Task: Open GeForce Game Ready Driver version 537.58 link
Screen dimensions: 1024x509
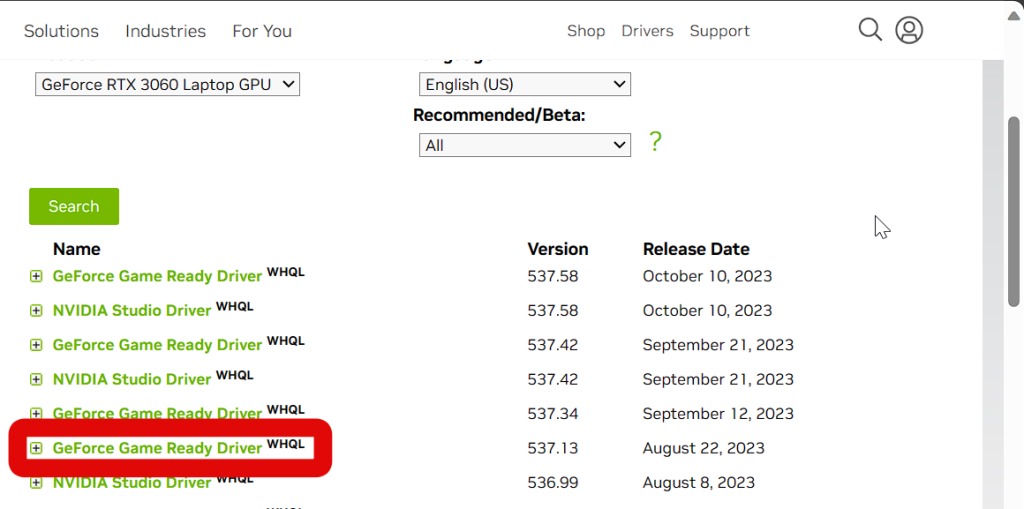Action: (x=157, y=277)
